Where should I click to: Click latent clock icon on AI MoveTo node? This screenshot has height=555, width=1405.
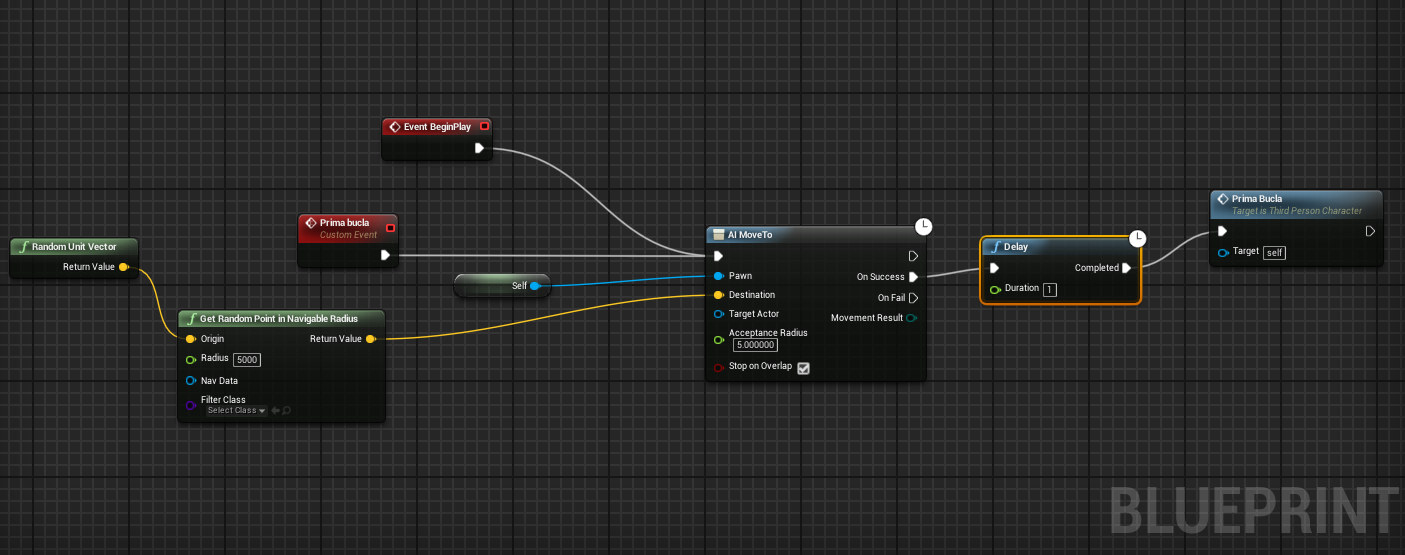click(924, 227)
